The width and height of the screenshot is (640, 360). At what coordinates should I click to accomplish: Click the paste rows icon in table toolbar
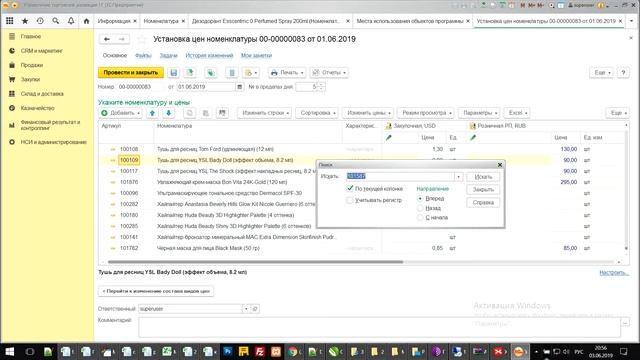coord(206,113)
